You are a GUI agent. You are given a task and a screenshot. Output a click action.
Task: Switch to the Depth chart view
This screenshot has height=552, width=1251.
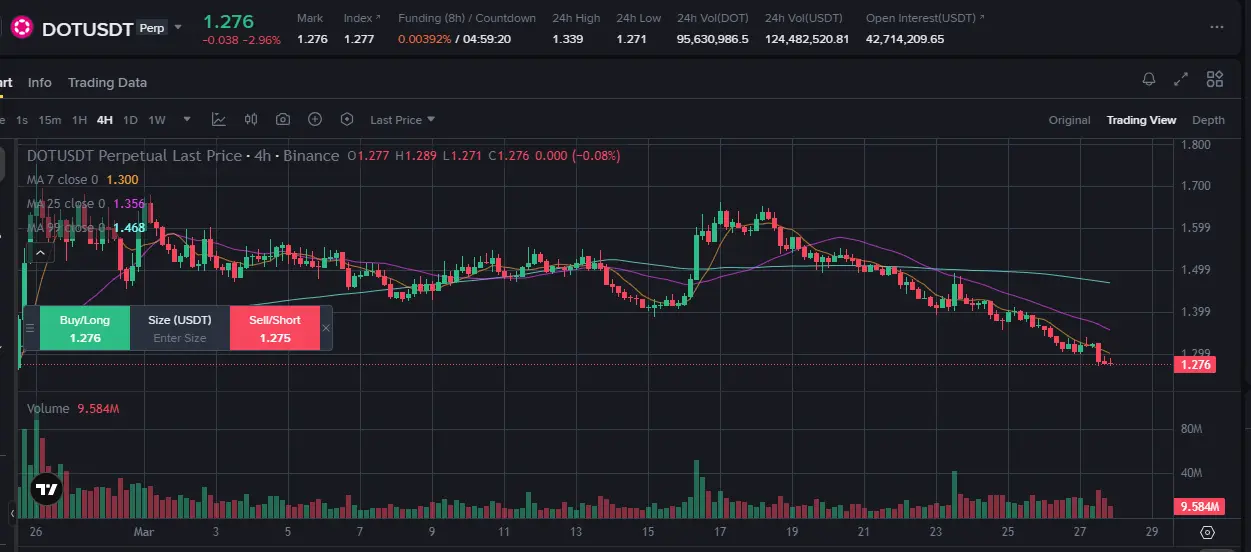[x=1208, y=120]
